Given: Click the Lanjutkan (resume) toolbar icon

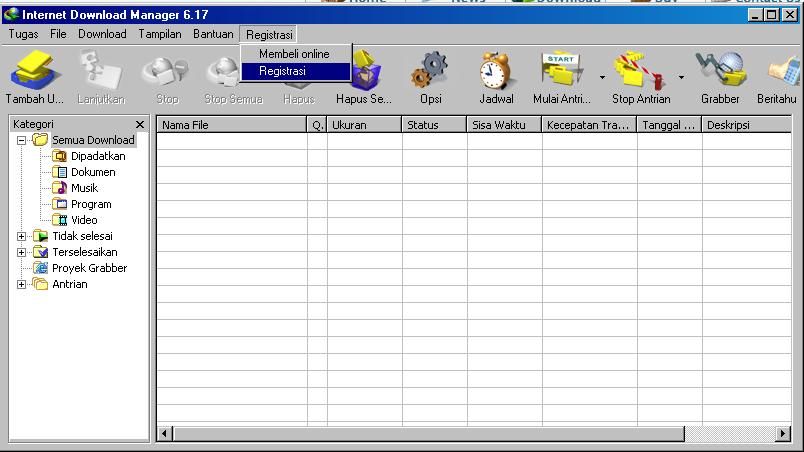Looking at the screenshot, I should [x=100, y=70].
